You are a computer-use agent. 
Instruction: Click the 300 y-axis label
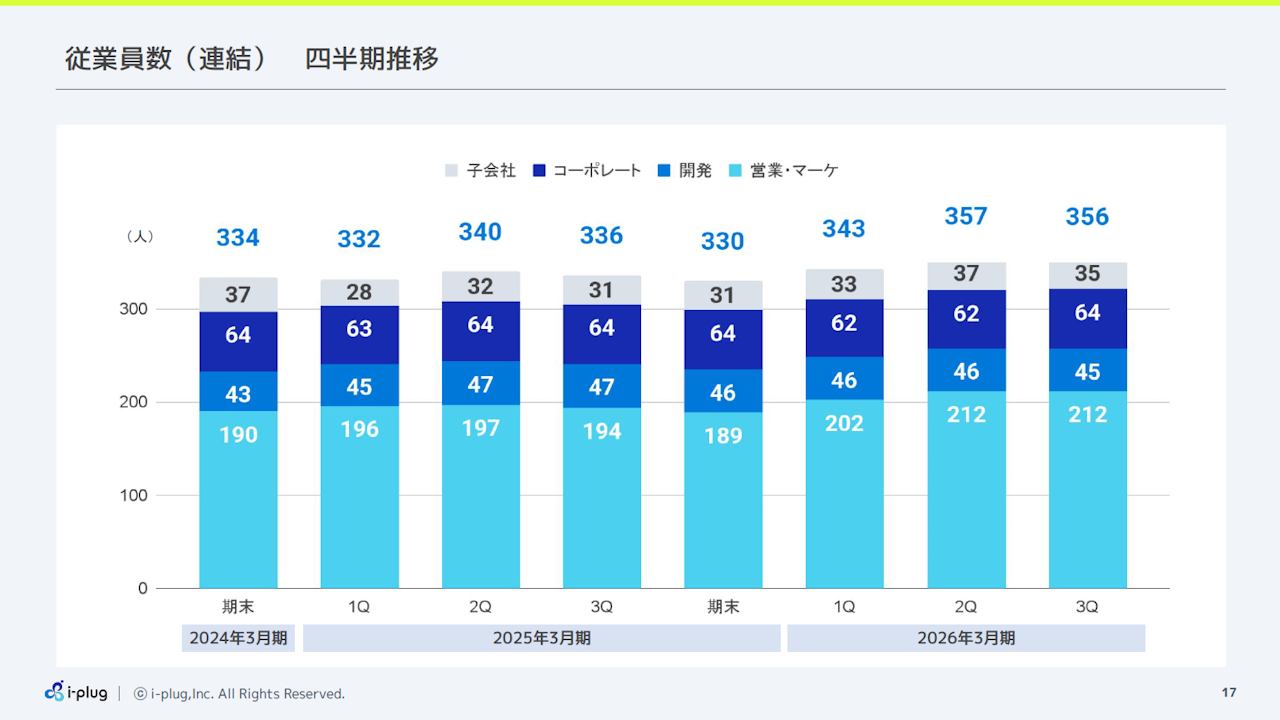[x=135, y=309]
